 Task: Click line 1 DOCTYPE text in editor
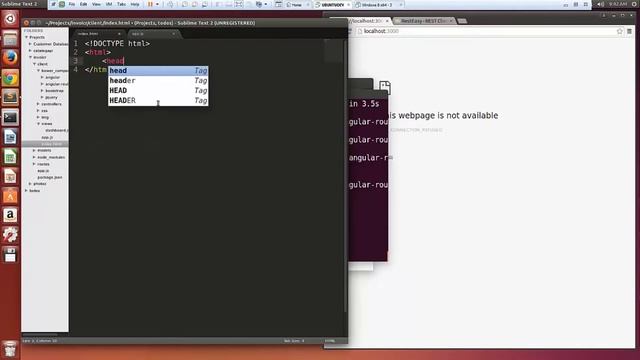pyautogui.click(x=117, y=43)
